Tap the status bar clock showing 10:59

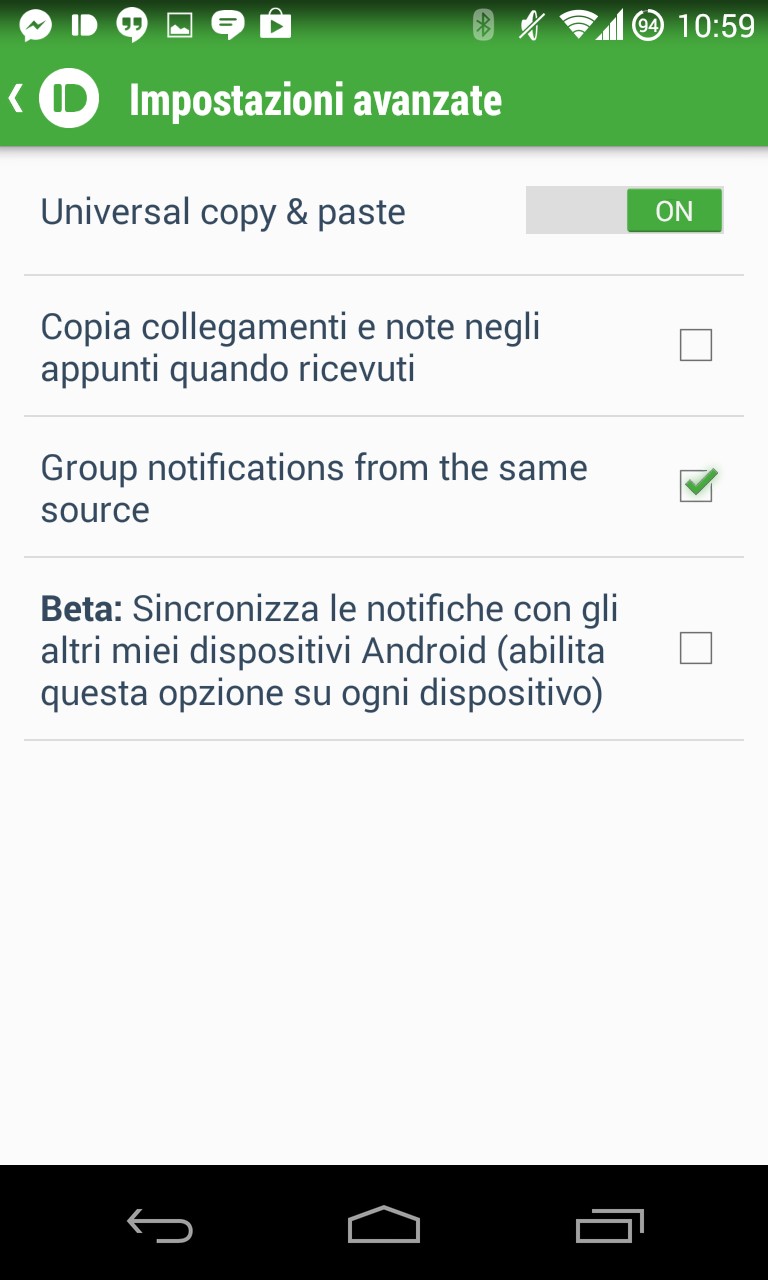point(716,25)
